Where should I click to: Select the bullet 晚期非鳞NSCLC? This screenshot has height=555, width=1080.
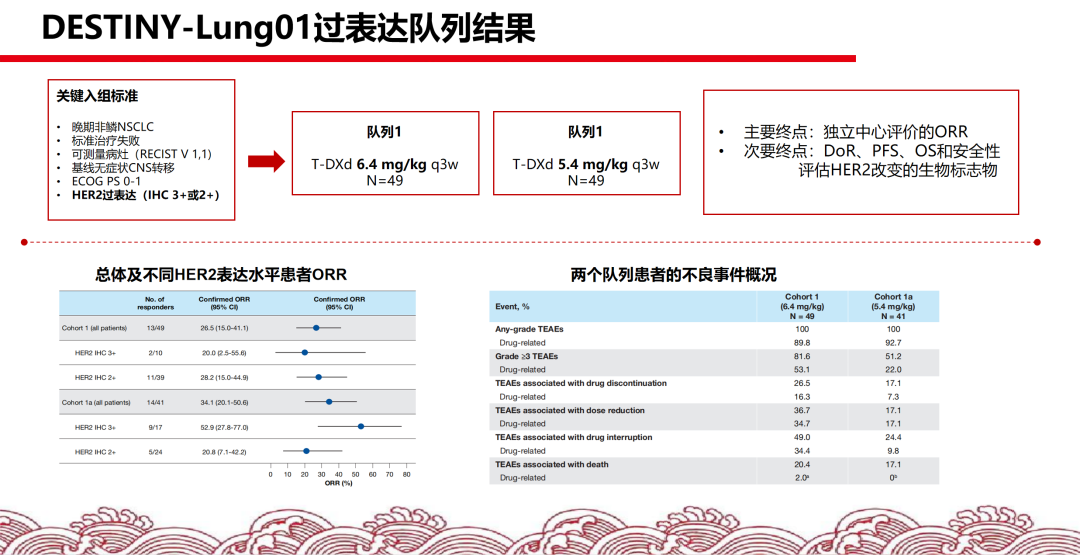click(113, 128)
